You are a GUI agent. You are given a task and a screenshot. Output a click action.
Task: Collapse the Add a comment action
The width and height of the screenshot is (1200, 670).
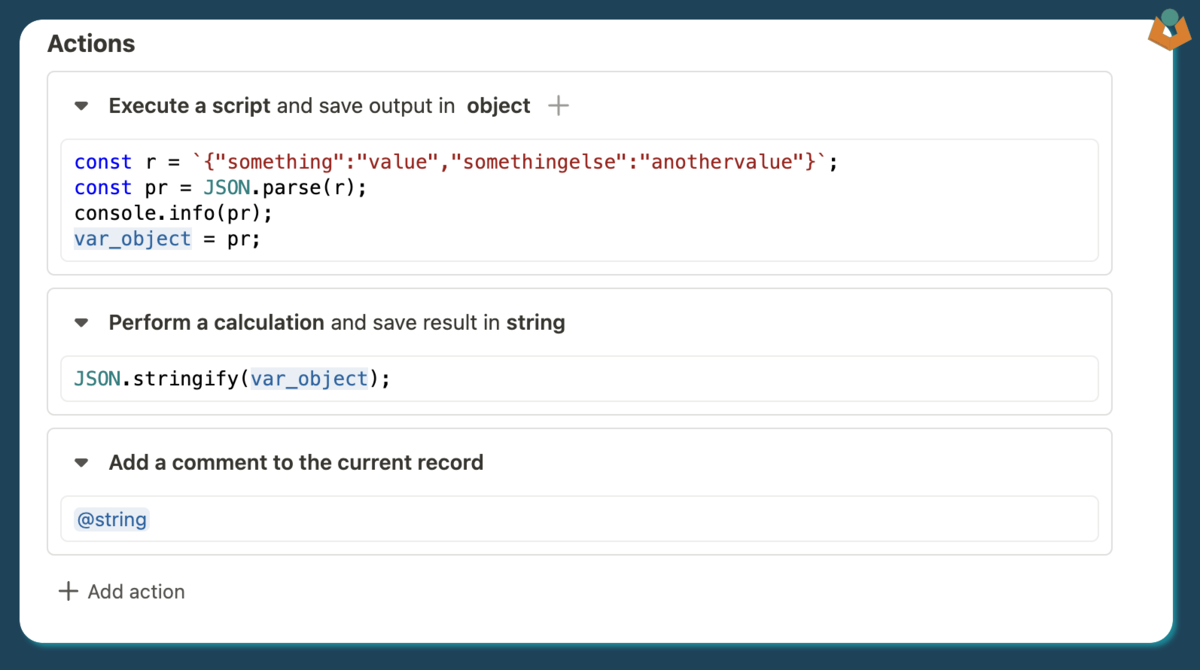click(82, 462)
